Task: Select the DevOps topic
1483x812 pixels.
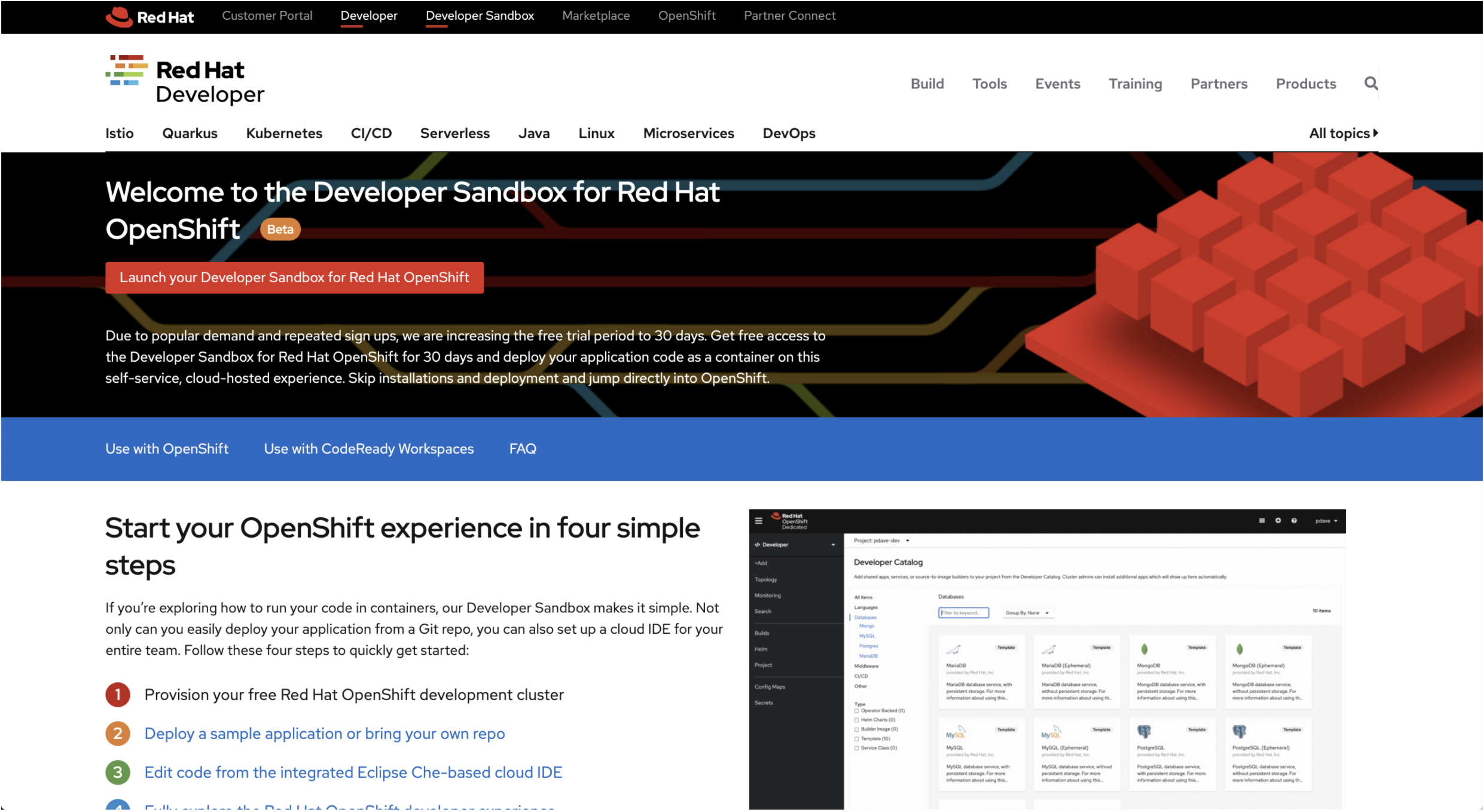Action: click(x=789, y=133)
